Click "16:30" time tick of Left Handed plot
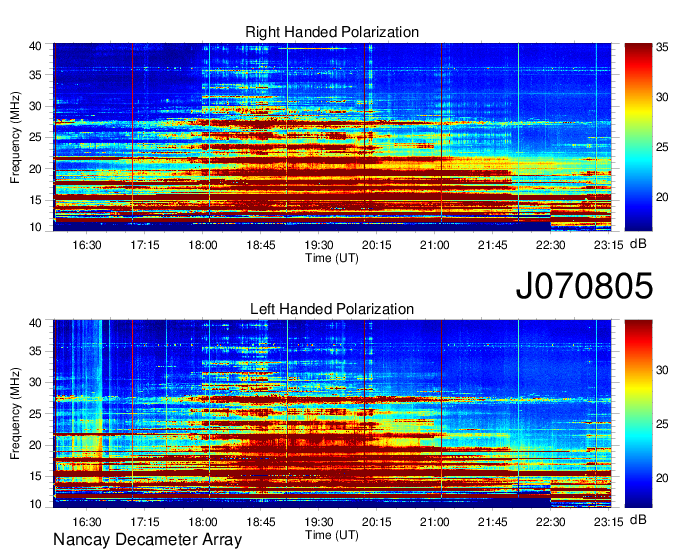The image size is (680, 552). pyautogui.click(x=87, y=522)
